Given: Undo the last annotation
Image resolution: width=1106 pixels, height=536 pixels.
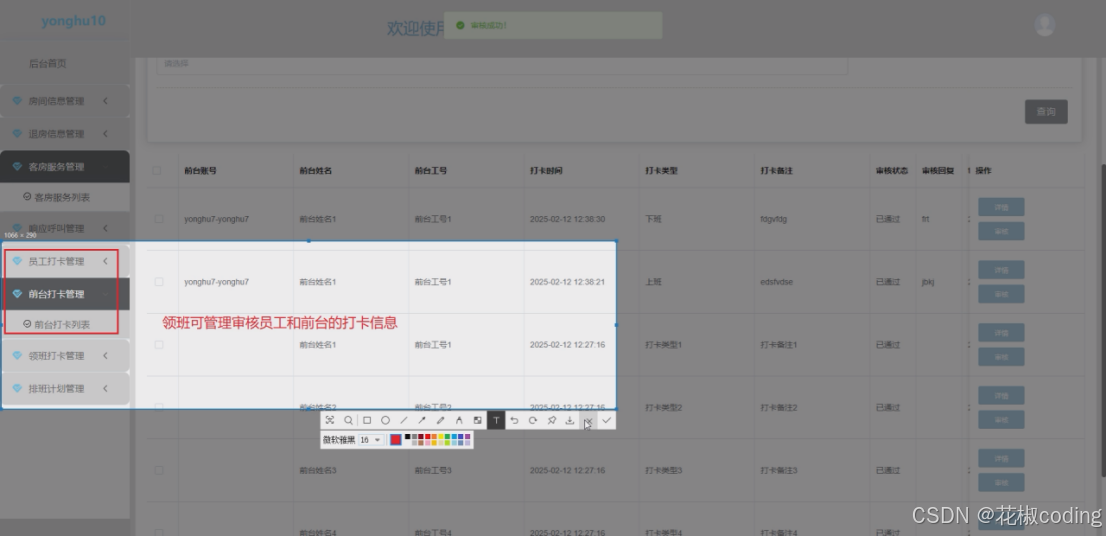Looking at the screenshot, I should pos(514,420).
